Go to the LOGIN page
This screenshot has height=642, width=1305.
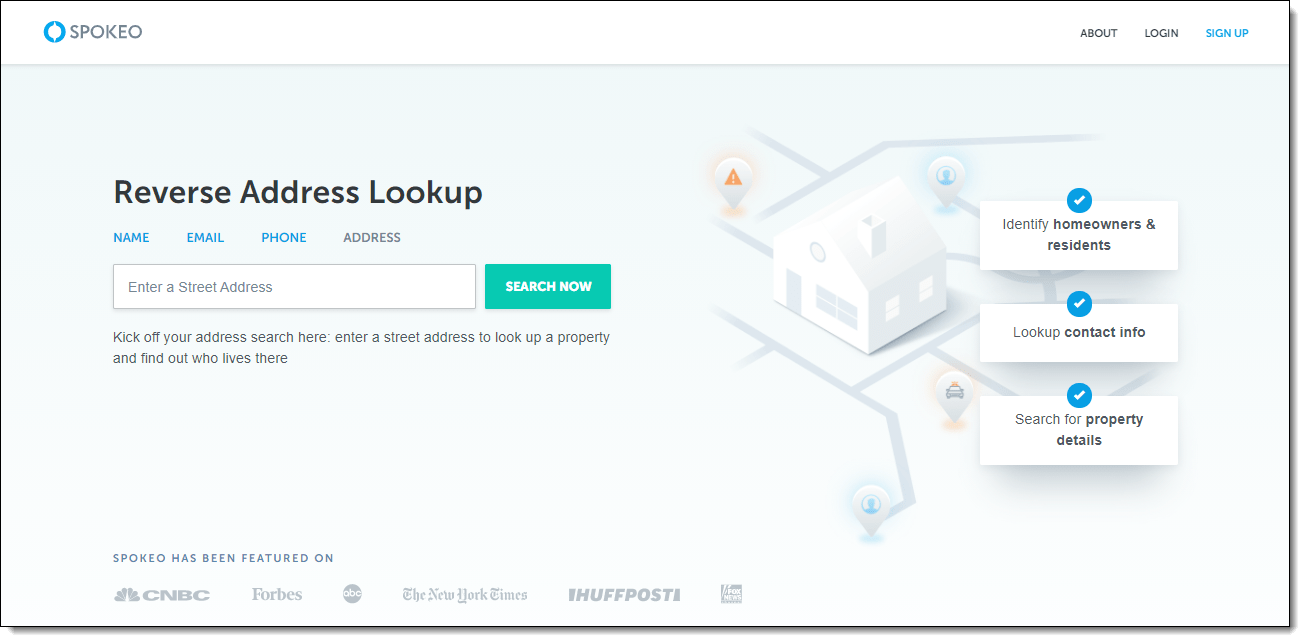coord(1161,33)
